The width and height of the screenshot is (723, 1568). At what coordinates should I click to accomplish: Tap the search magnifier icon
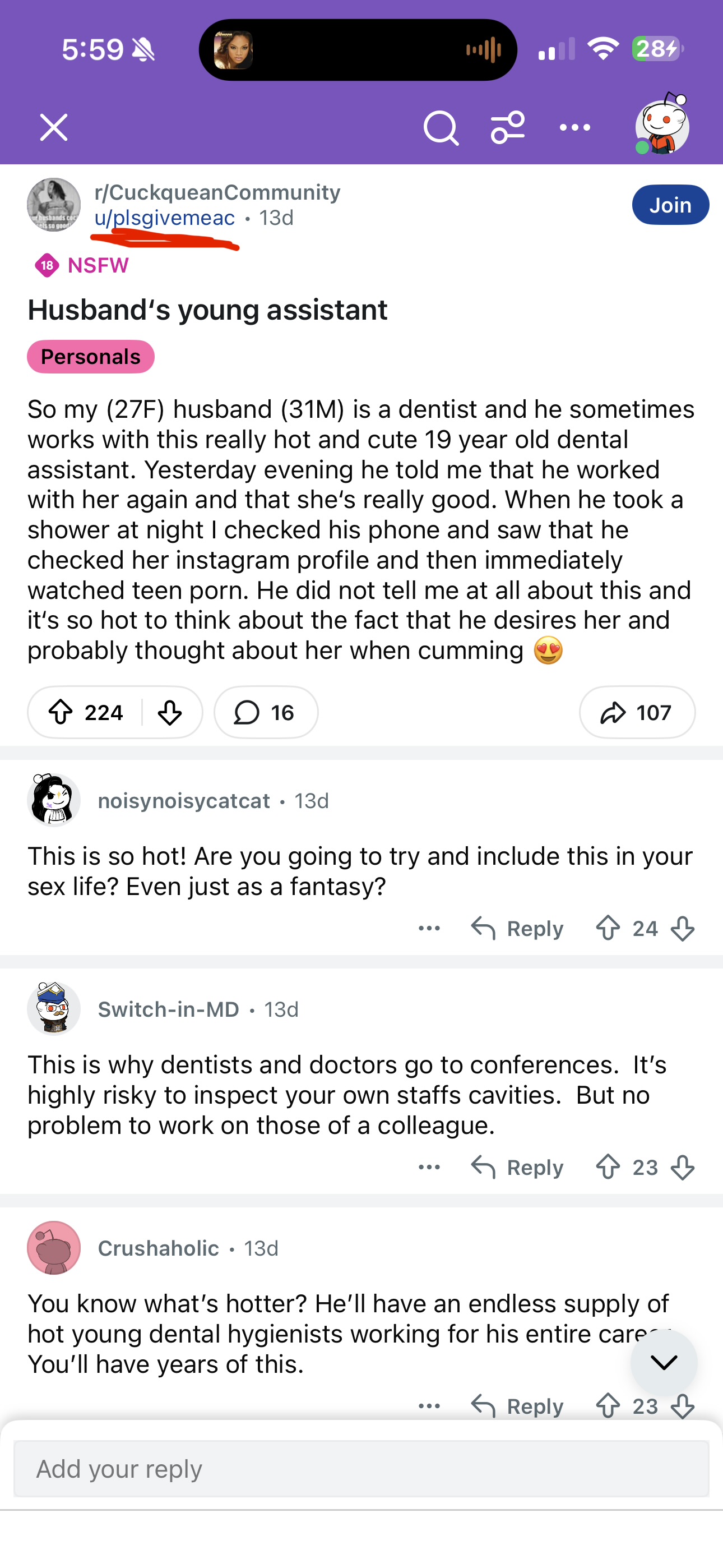[x=441, y=128]
